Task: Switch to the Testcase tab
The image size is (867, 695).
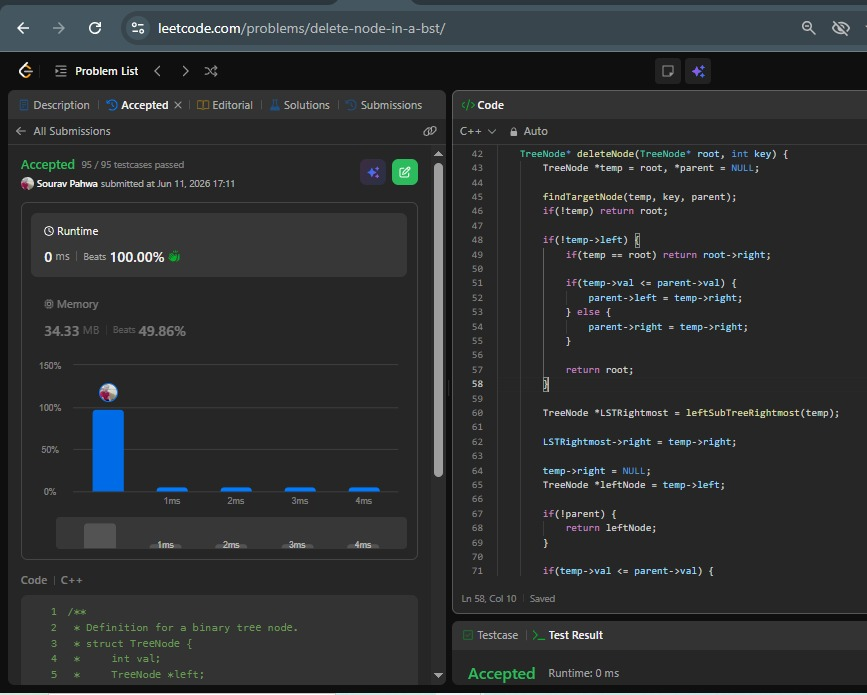Action: click(x=490, y=635)
